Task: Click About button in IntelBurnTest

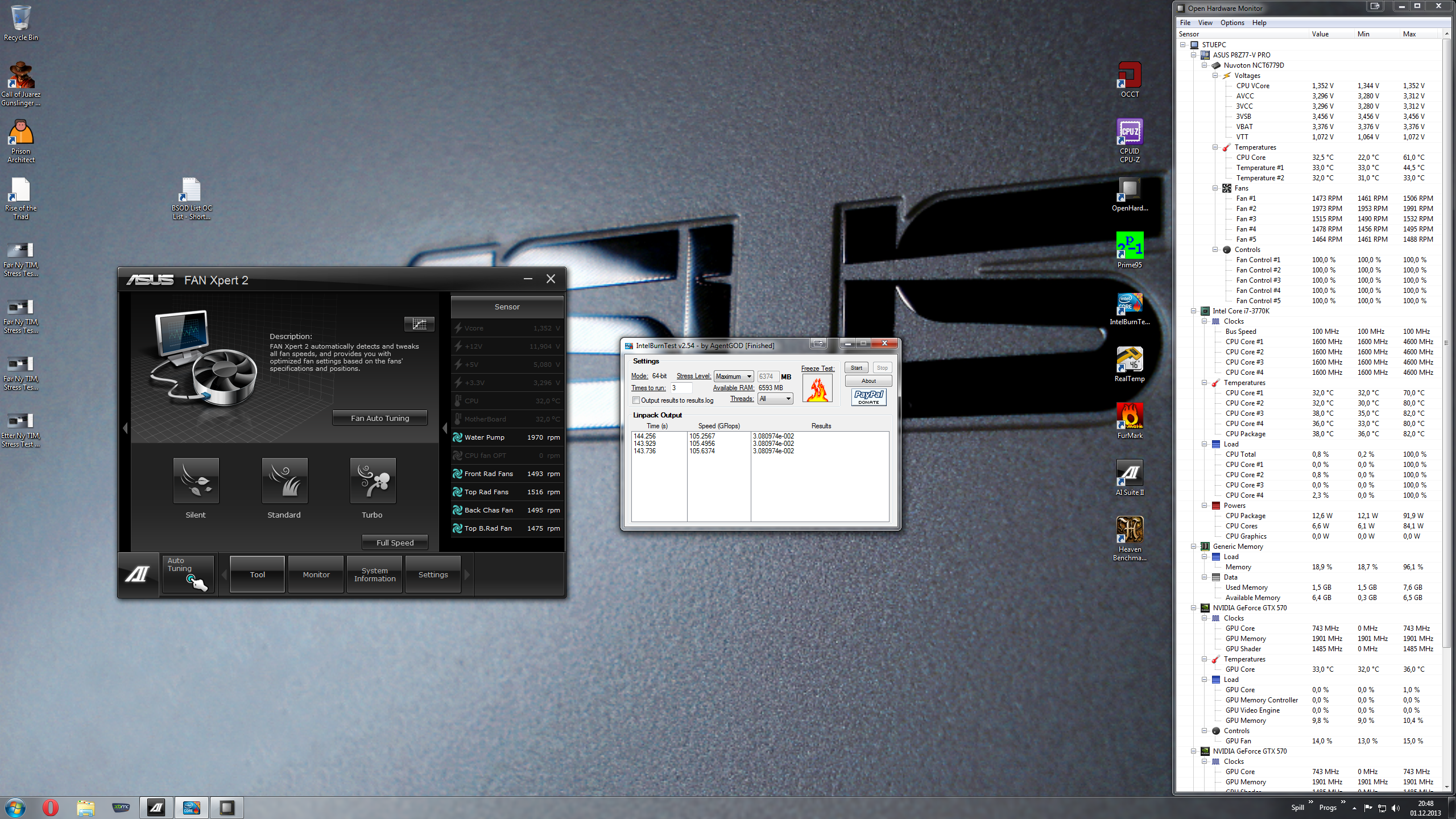Action: point(868,381)
